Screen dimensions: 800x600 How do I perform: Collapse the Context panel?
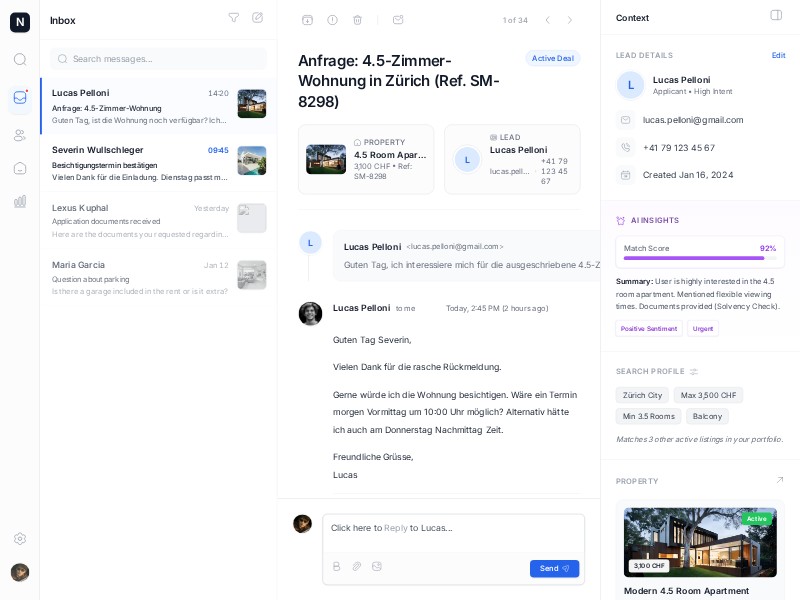coord(777,14)
